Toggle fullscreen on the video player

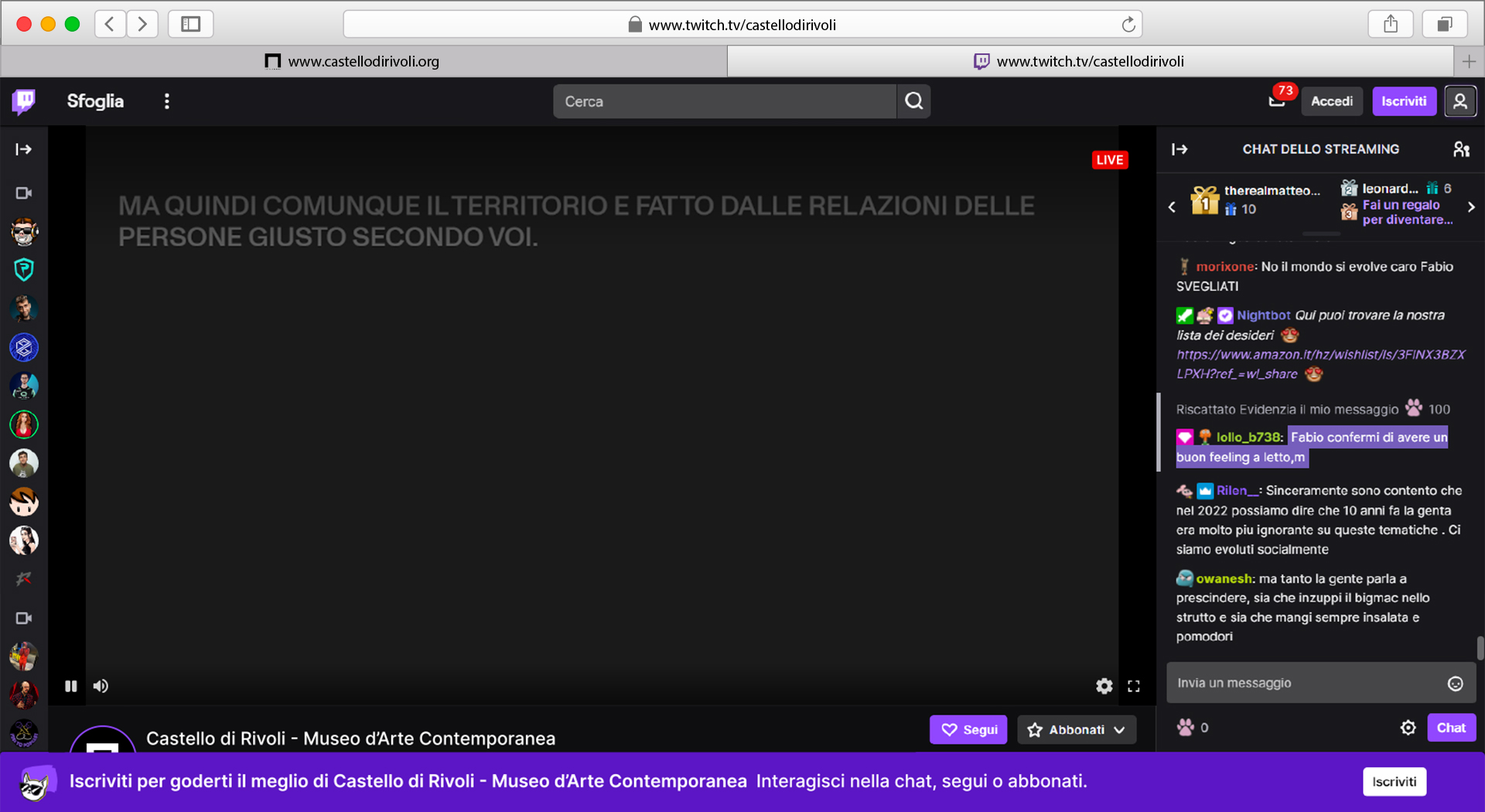click(x=1134, y=686)
